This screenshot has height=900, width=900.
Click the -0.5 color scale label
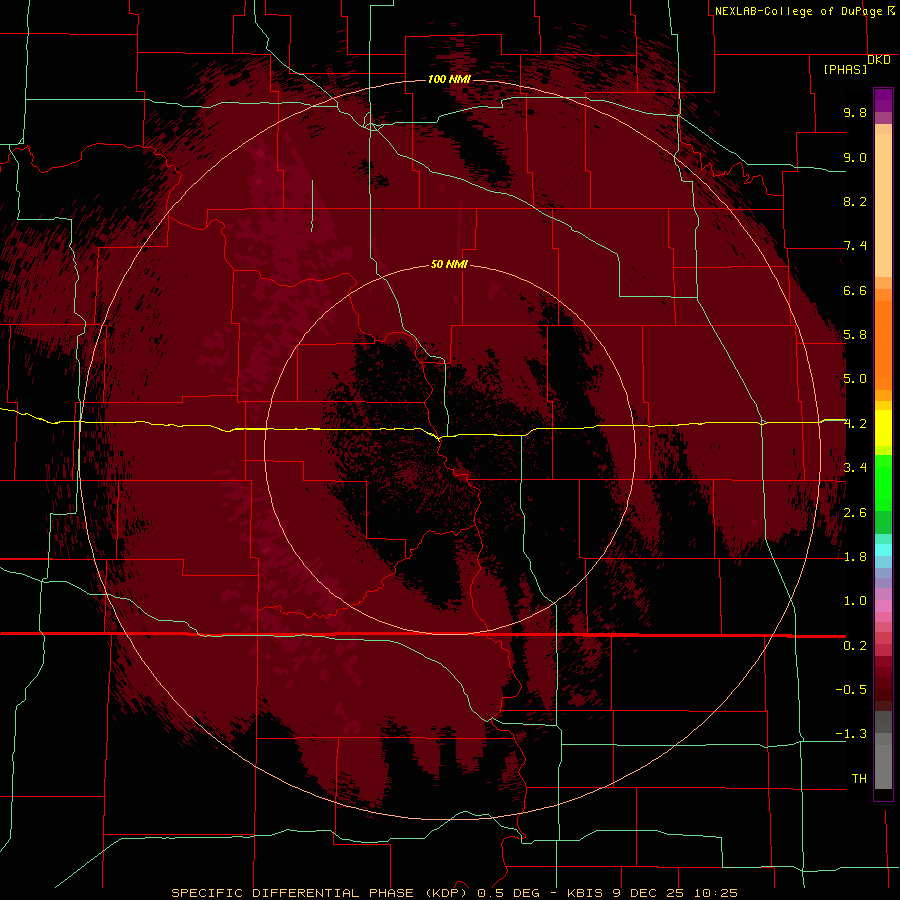point(851,690)
